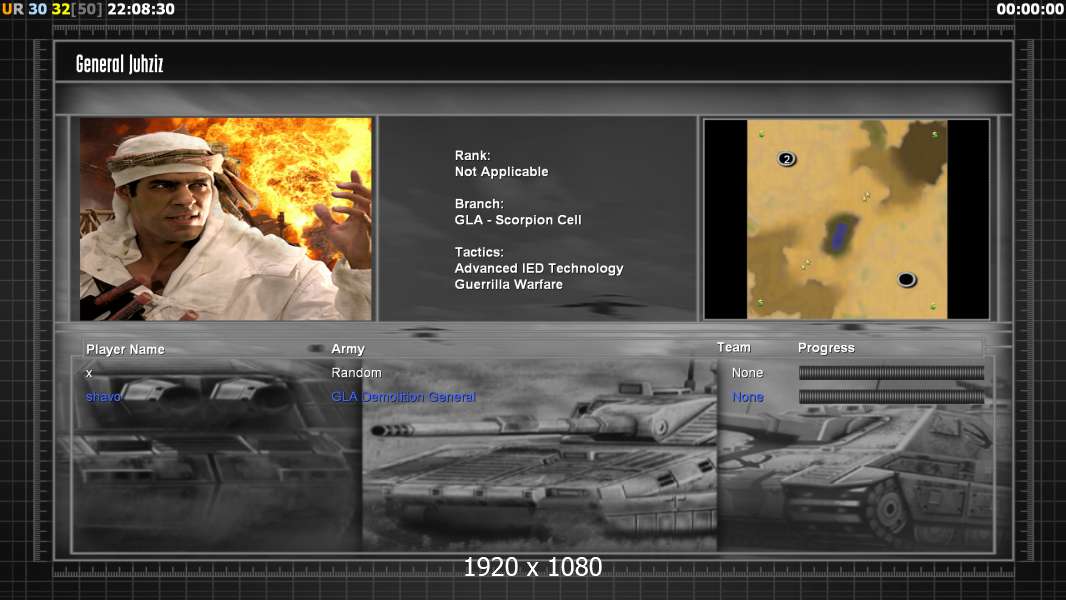Click the Army column header
Viewport: 1066px width, 600px height.
pyautogui.click(x=348, y=349)
